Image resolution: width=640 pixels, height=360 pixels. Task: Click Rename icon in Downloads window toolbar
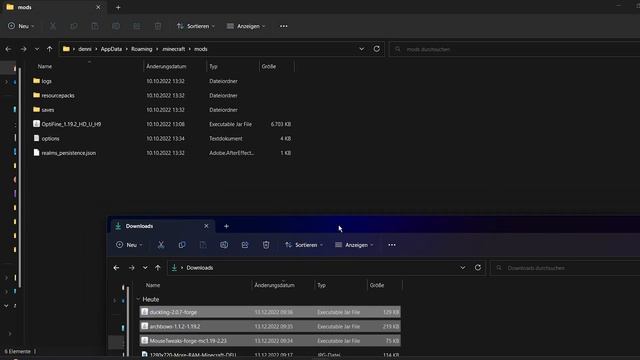224,245
